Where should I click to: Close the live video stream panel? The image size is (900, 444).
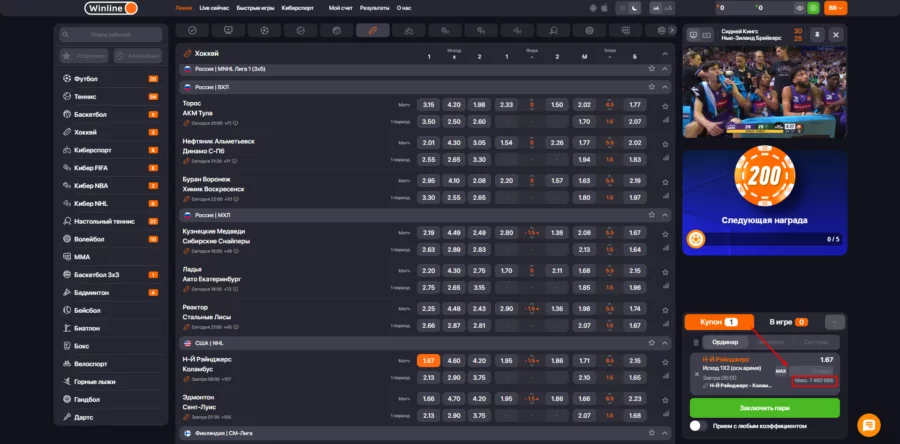point(836,34)
